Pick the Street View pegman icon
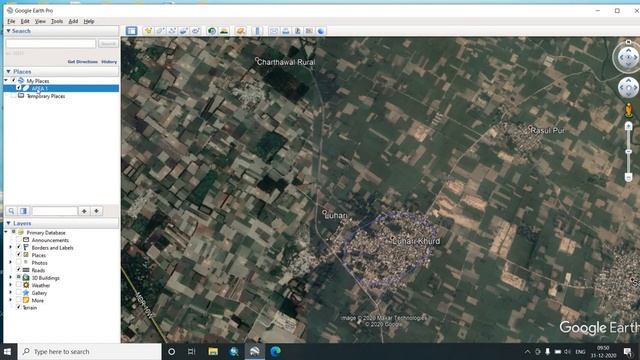The height and width of the screenshot is (360, 640). click(629, 110)
